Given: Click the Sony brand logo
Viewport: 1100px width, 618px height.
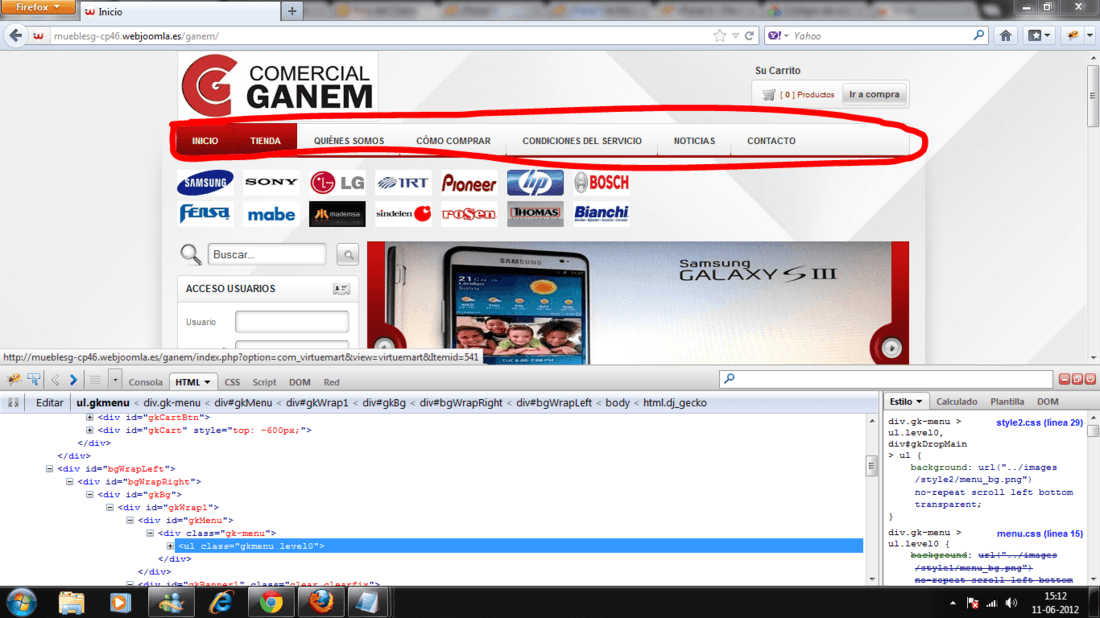Looking at the screenshot, I should click(x=271, y=182).
